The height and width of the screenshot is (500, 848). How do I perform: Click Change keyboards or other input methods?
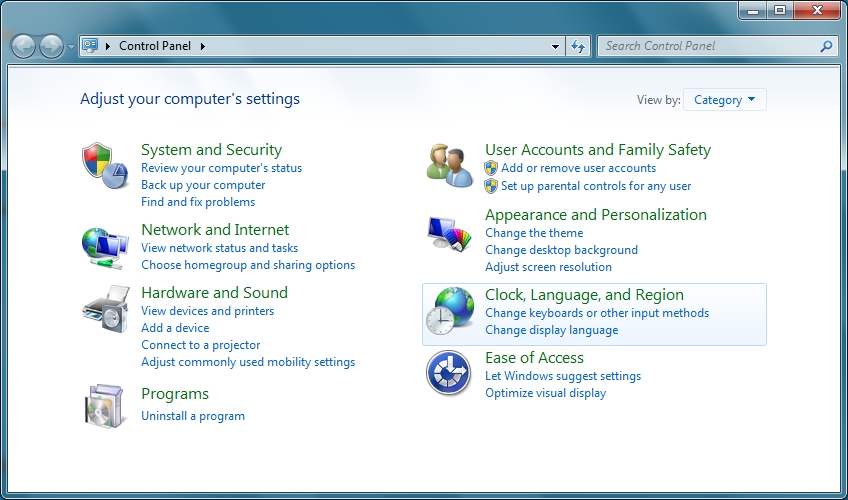597,313
